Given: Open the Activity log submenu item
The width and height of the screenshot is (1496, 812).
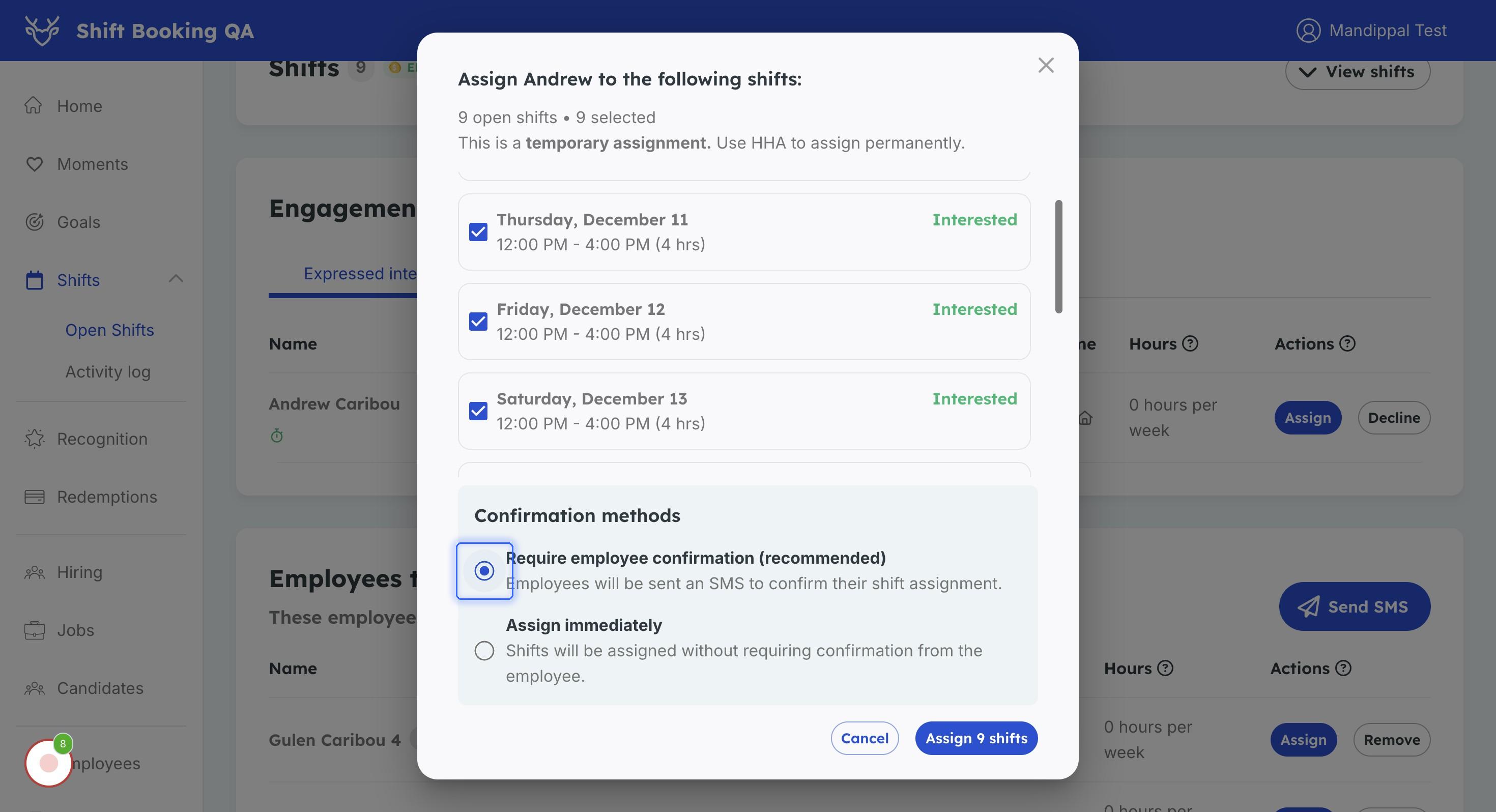Looking at the screenshot, I should click(x=107, y=372).
